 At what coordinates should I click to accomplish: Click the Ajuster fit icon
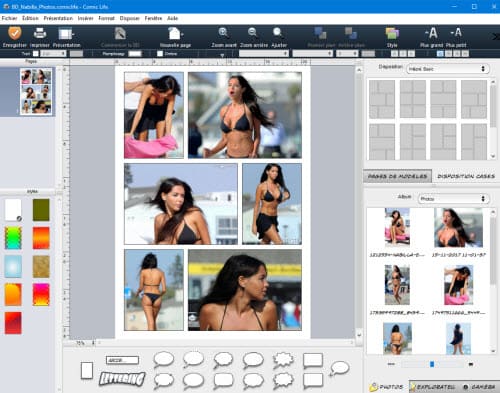coord(277,33)
